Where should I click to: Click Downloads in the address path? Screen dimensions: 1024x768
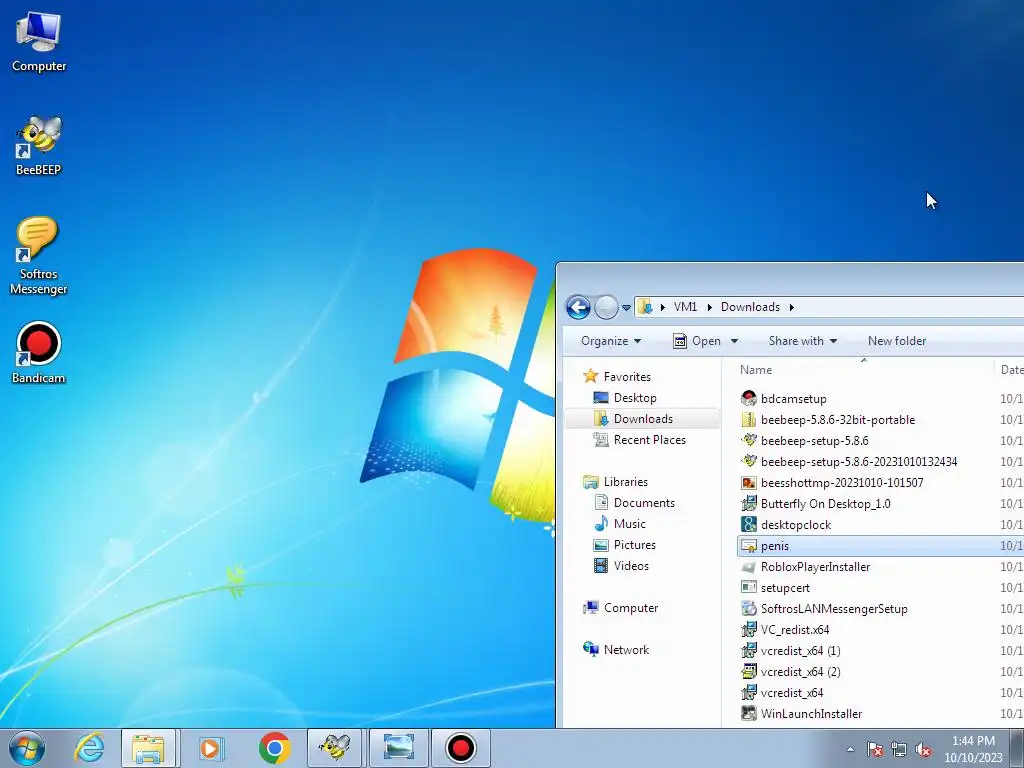coord(750,307)
